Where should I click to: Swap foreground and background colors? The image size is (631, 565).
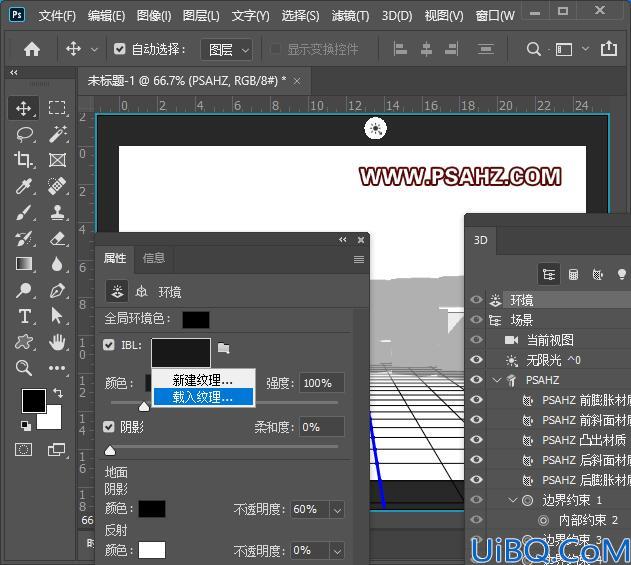[58, 393]
